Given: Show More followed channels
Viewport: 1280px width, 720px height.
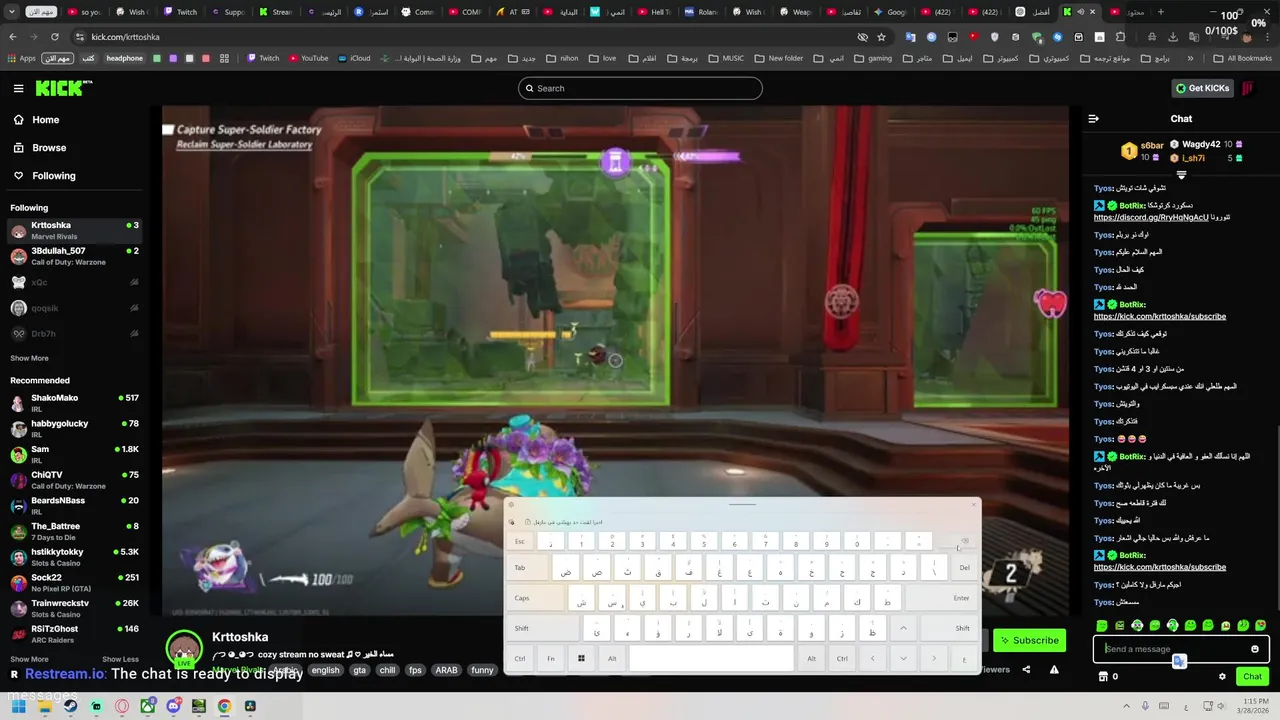Looking at the screenshot, I should click(29, 358).
